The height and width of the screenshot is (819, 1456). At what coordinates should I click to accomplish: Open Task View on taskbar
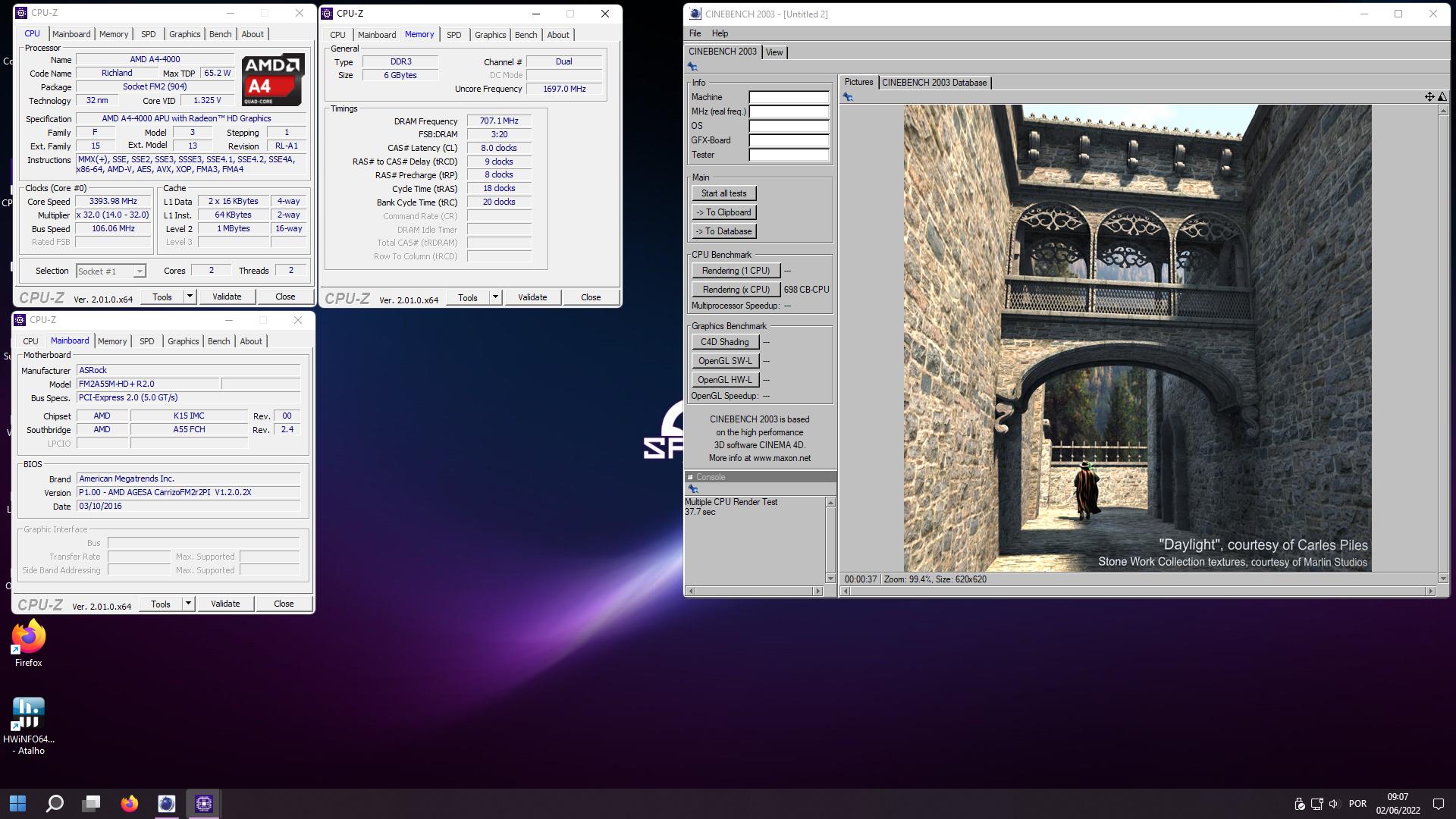[x=92, y=803]
